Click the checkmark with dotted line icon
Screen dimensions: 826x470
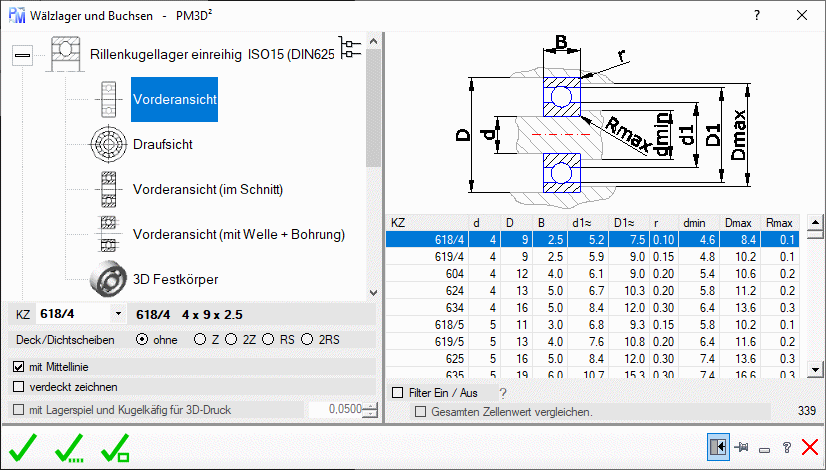[x=70, y=447]
